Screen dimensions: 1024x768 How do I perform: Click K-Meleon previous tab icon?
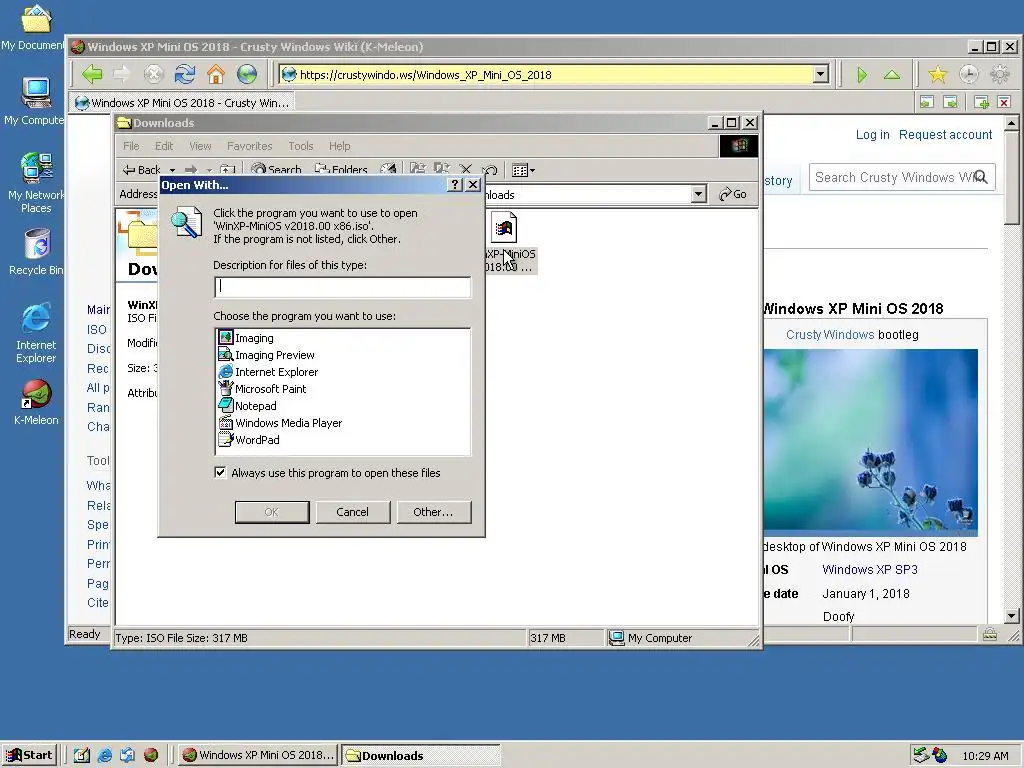point(927,102)
